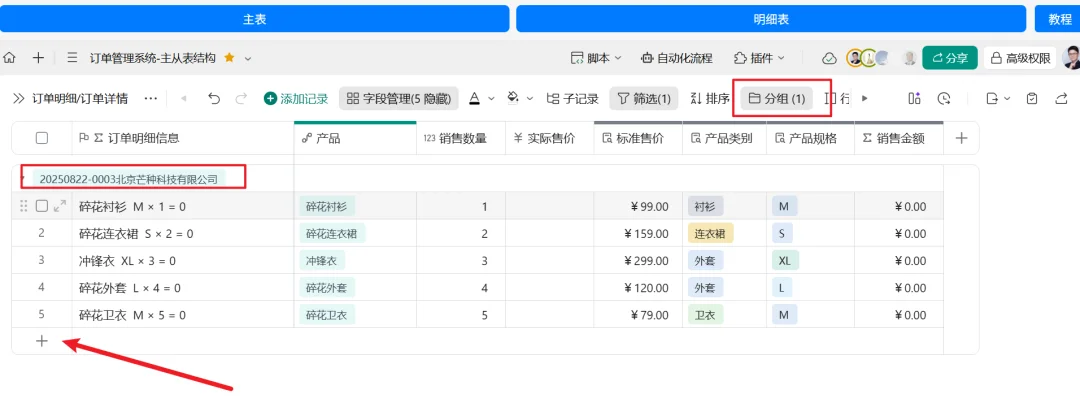The width and height of the screenshot is (1080, 416).
Task: Click the 产品 column header
Action: (x=355, y=138)
